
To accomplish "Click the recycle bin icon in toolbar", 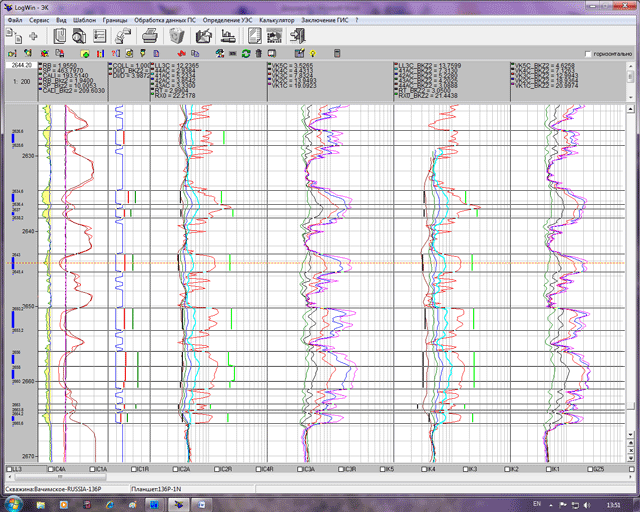I will click(177, 36).
